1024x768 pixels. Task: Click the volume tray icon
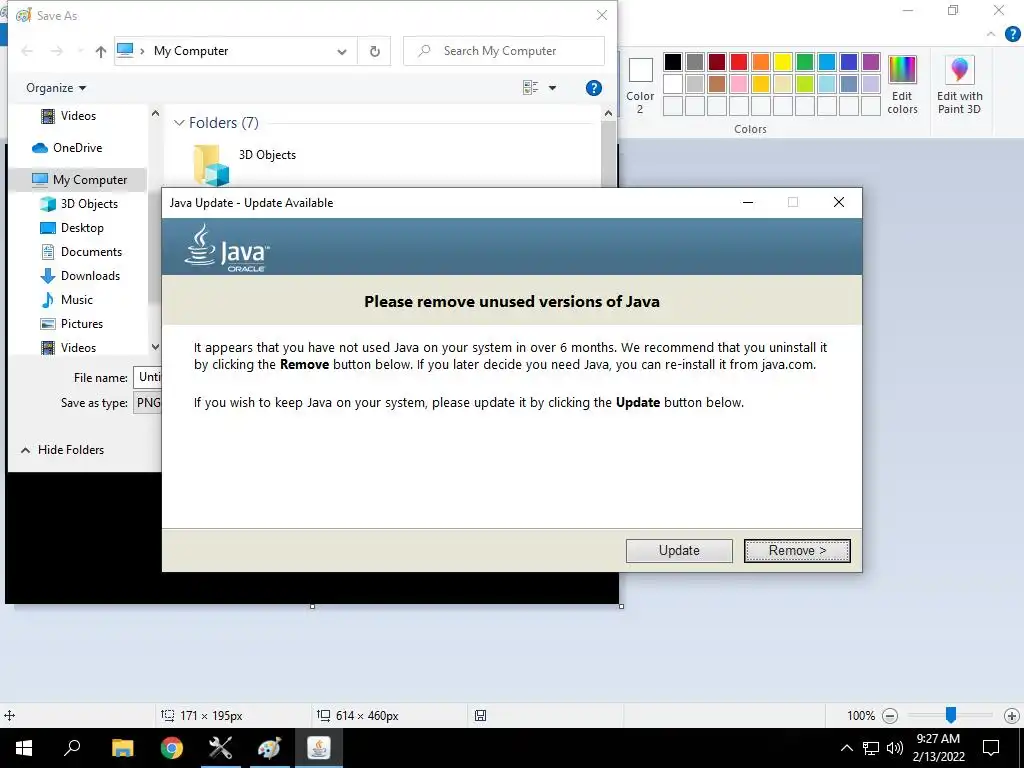(x=895, y=748)
